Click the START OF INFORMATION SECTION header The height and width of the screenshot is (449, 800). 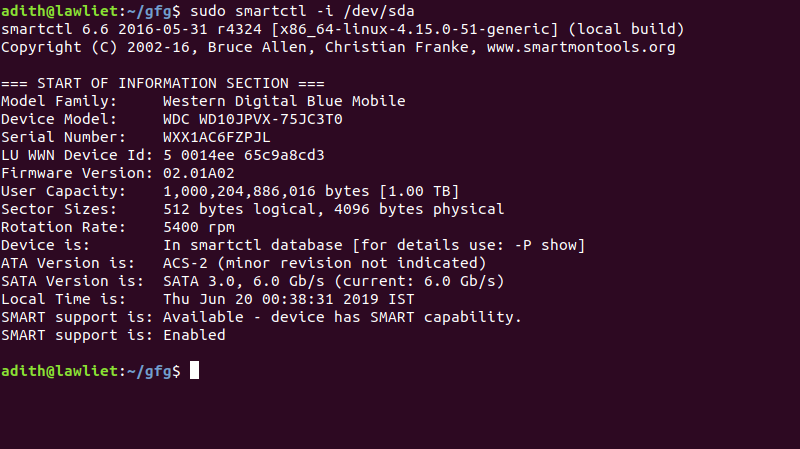click(163, 83)
